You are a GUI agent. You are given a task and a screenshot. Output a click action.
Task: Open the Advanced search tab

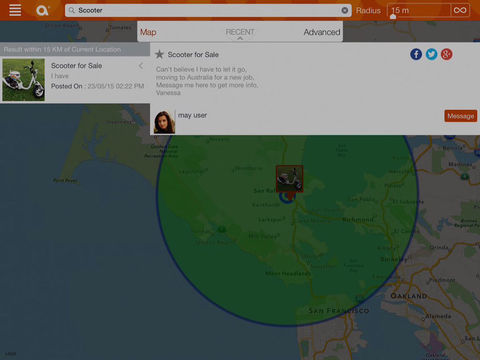pos(322,32)
